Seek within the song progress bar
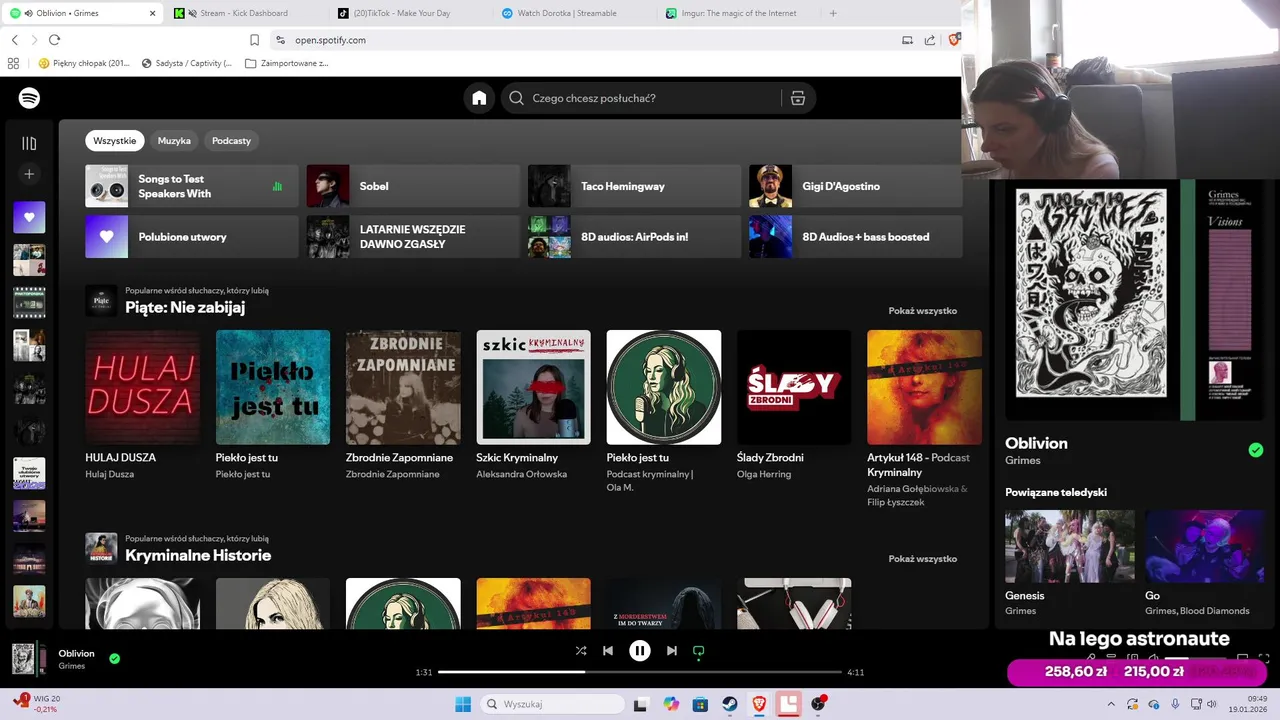Image resolution: width=1280 pixels, height=720 pixels. (640, 672)
